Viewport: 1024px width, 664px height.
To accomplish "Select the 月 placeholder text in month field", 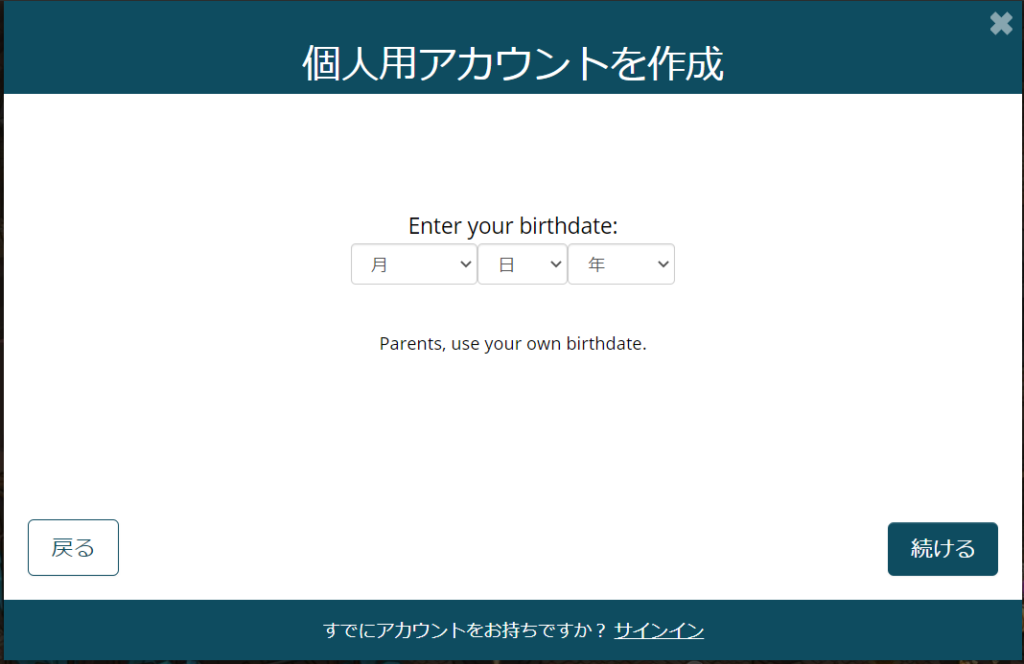I will tap(379, 264).
